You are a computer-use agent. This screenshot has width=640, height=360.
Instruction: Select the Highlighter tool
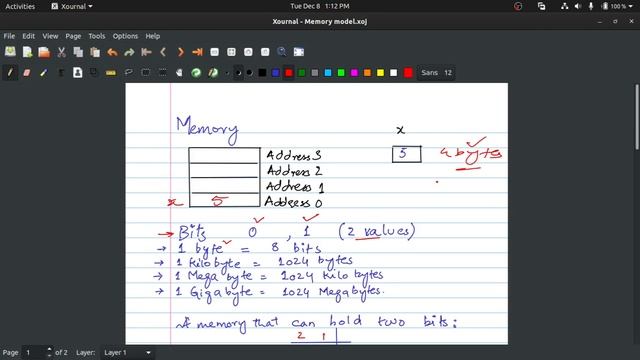click(x=44, y=73)
